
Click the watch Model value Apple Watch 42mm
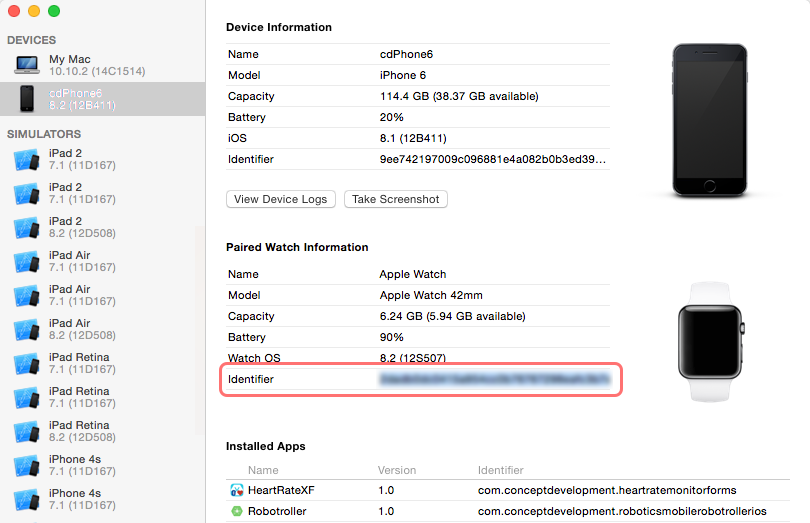coord(431,295)
